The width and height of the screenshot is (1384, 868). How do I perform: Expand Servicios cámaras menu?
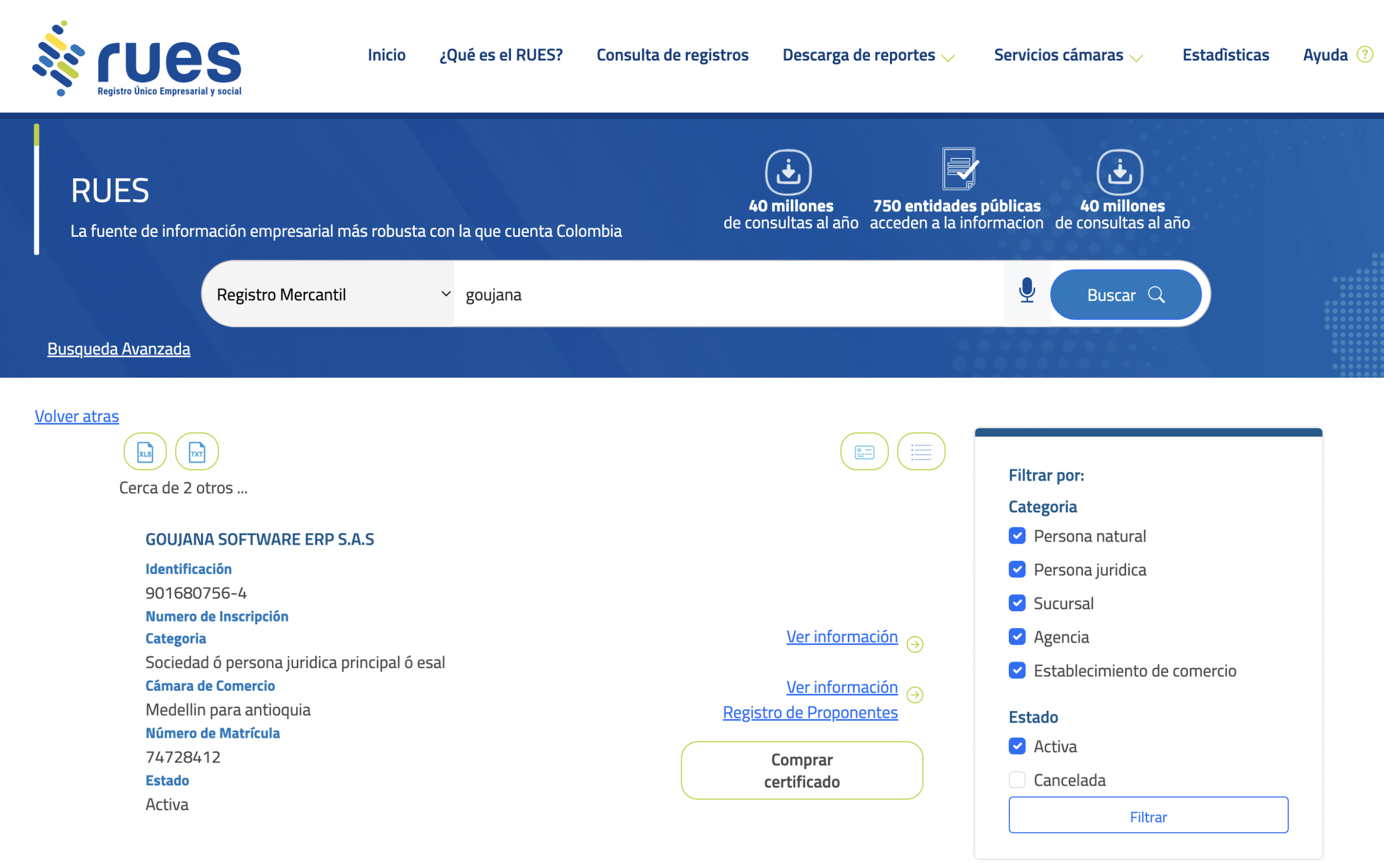(x=1068, y=55)
